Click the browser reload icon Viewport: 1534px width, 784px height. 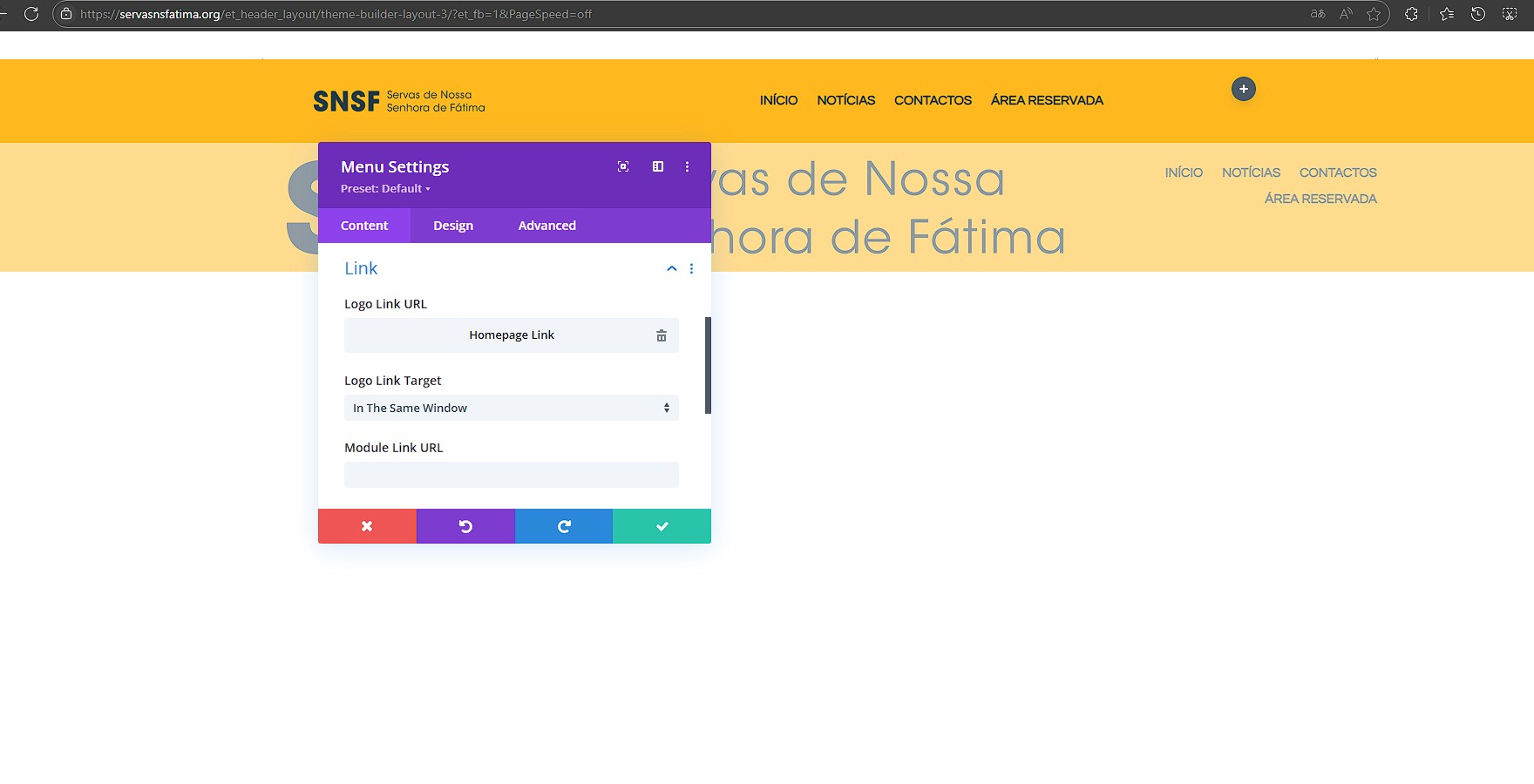(31, 14)
